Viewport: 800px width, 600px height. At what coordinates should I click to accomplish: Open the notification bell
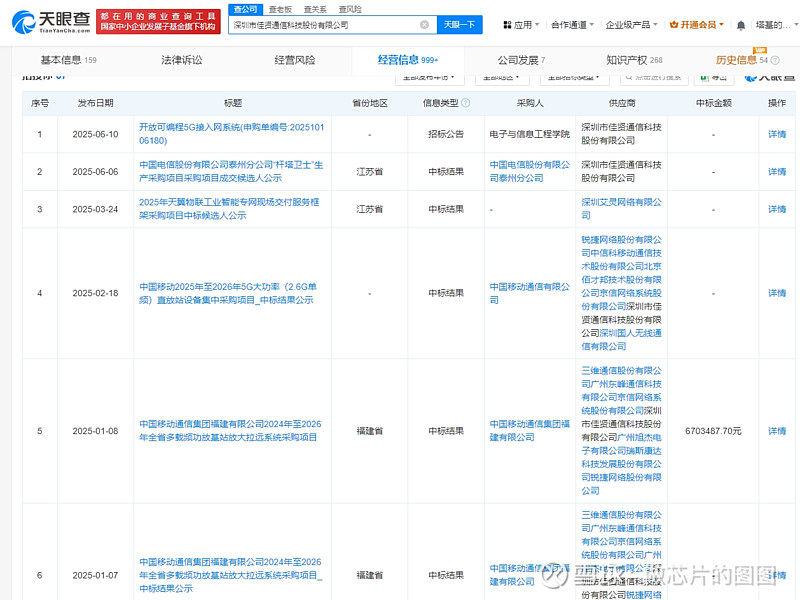point(741,25)
